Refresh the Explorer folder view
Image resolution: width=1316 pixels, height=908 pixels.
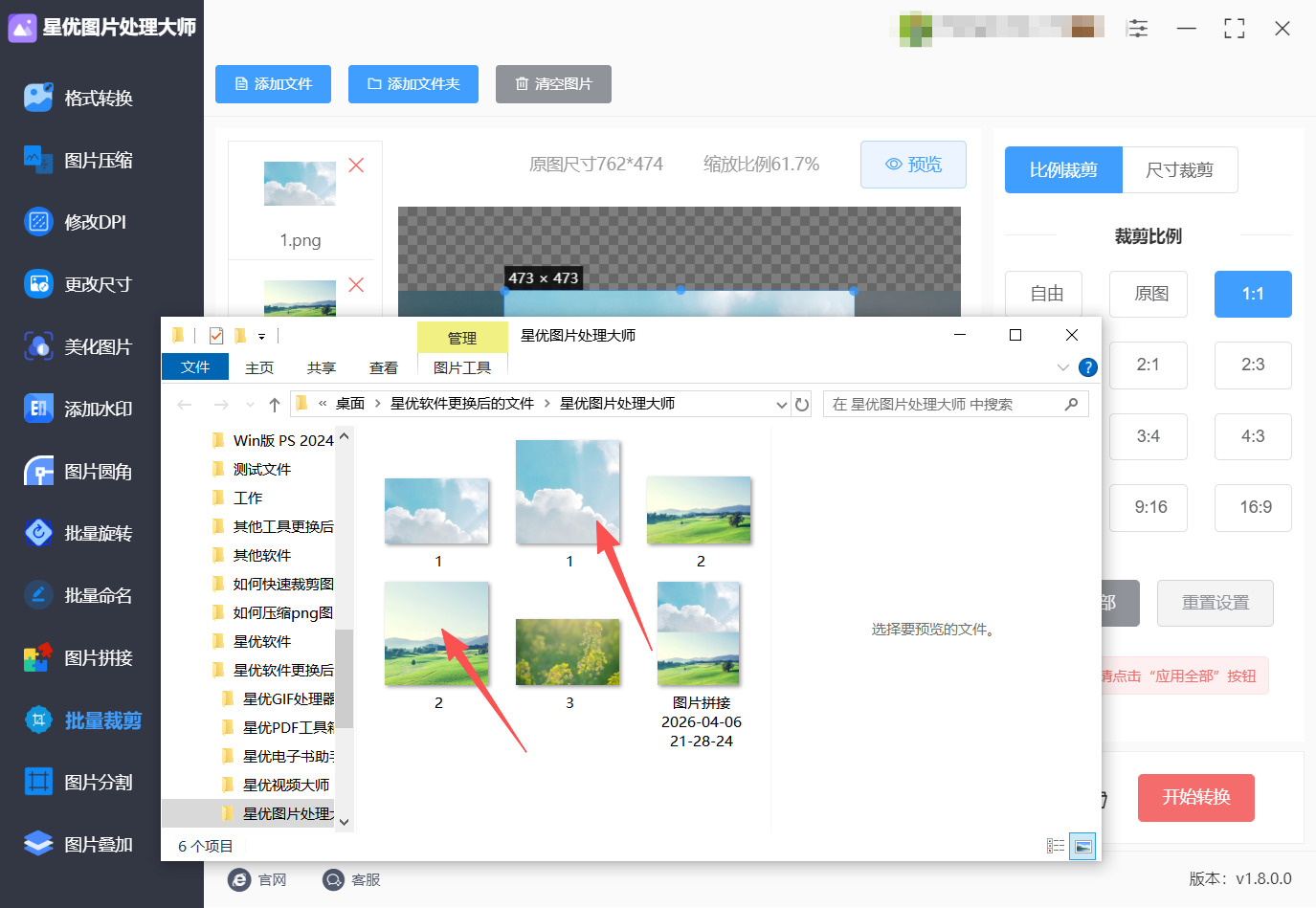coord(802,405)
